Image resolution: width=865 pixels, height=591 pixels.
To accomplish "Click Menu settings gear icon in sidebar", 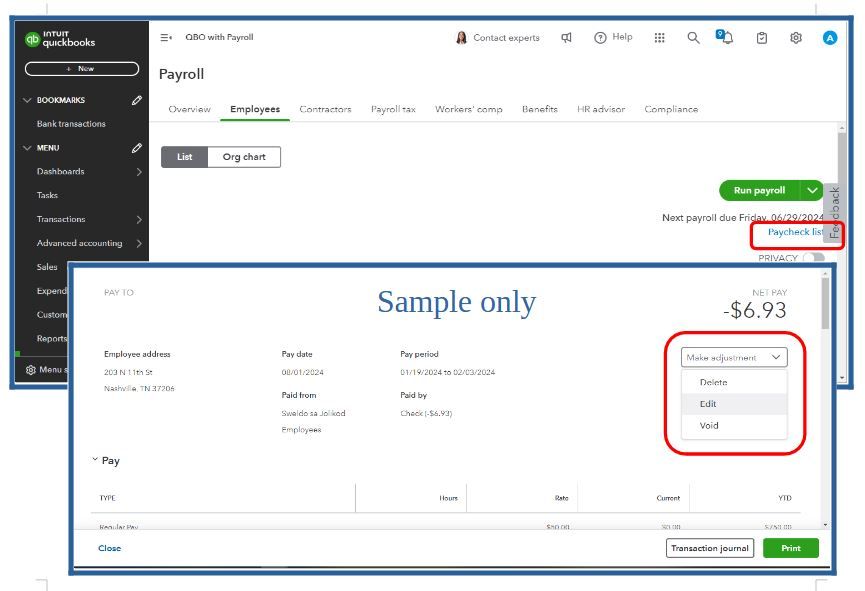I will coord(31,369).
